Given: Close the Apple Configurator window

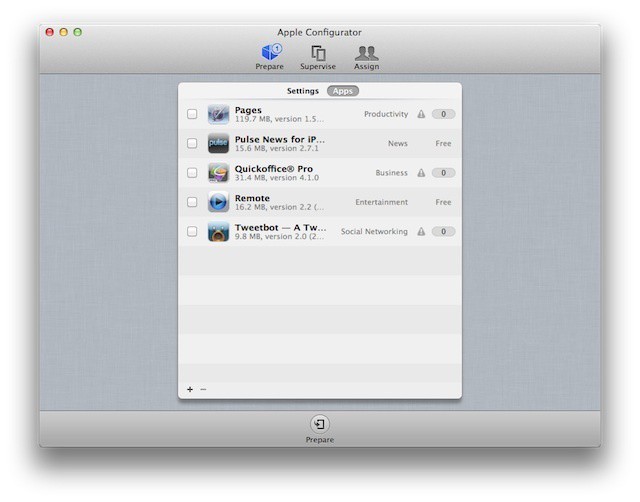Looking at the screenshot, I should click(x=50, y=32).
